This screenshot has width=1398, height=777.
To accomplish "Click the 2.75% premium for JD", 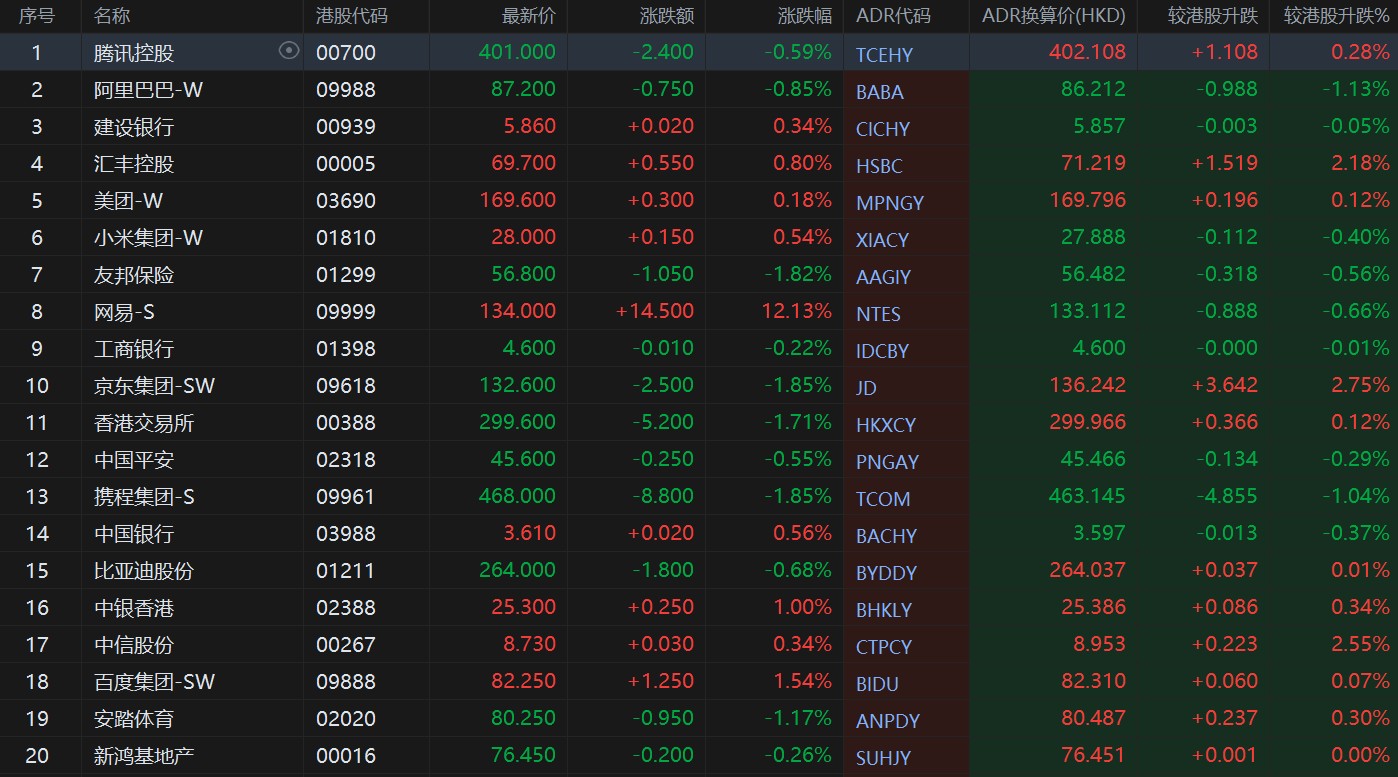I will [x=1360, y=385].
